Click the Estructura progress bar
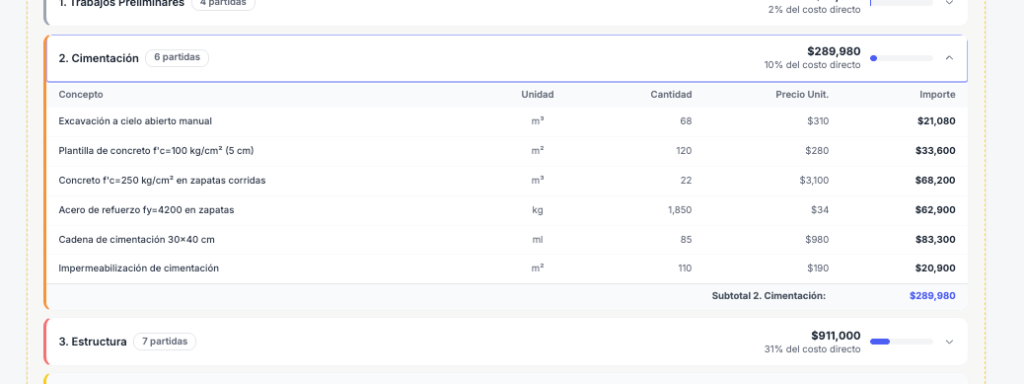 coord(901,342)
